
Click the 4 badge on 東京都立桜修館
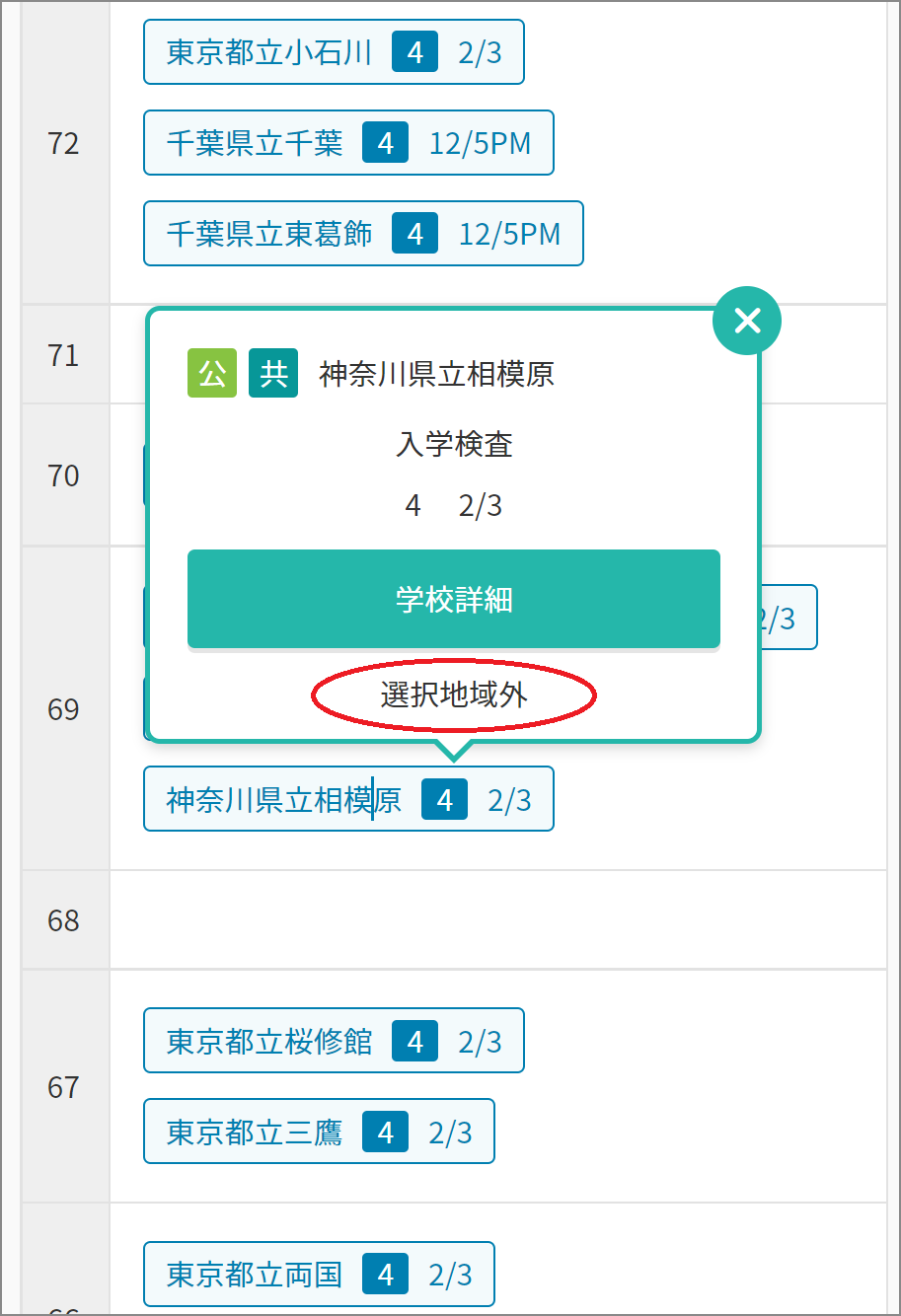(414, 1041)
